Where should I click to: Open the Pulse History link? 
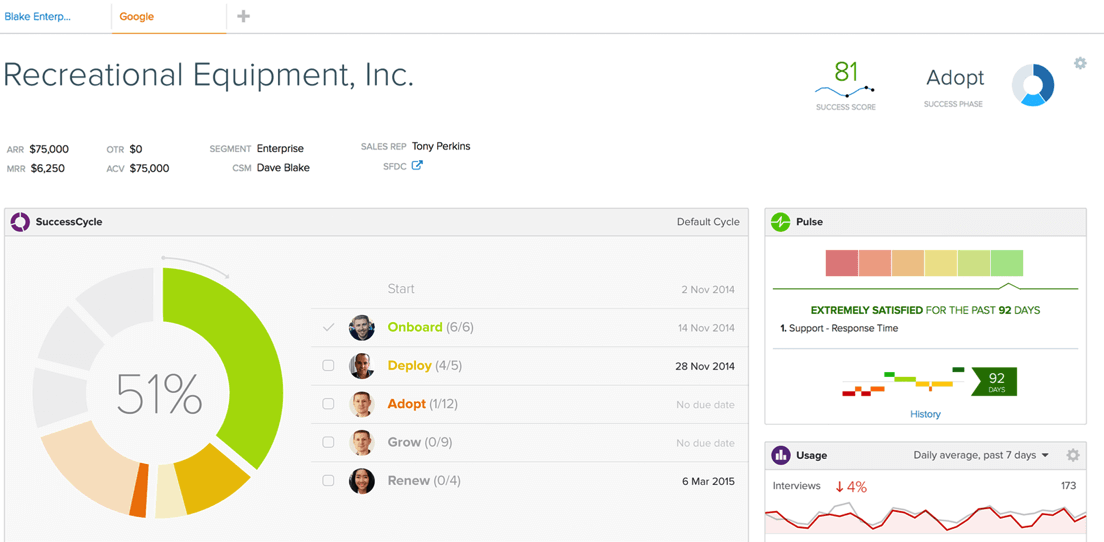(x=925, y=414)
